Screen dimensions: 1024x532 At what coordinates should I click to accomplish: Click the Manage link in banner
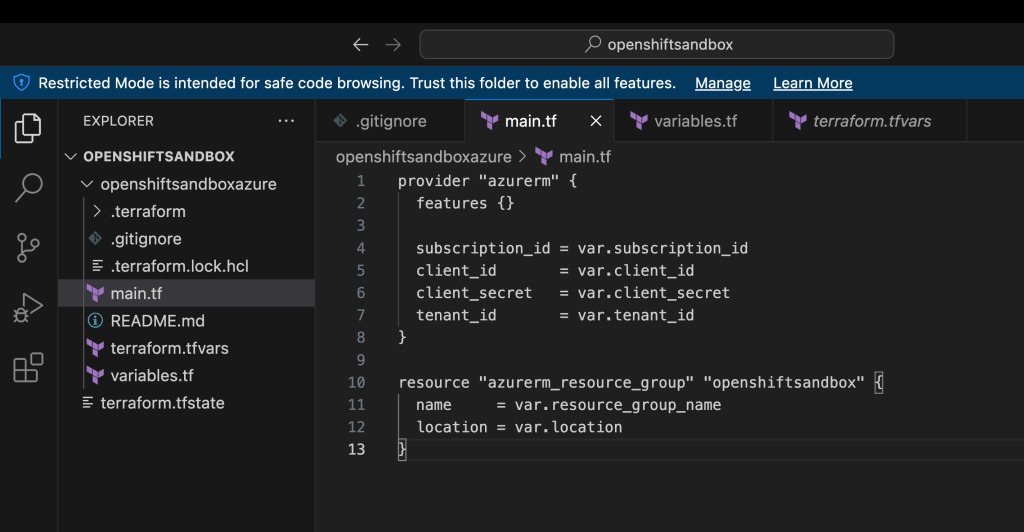click(722, 84)
